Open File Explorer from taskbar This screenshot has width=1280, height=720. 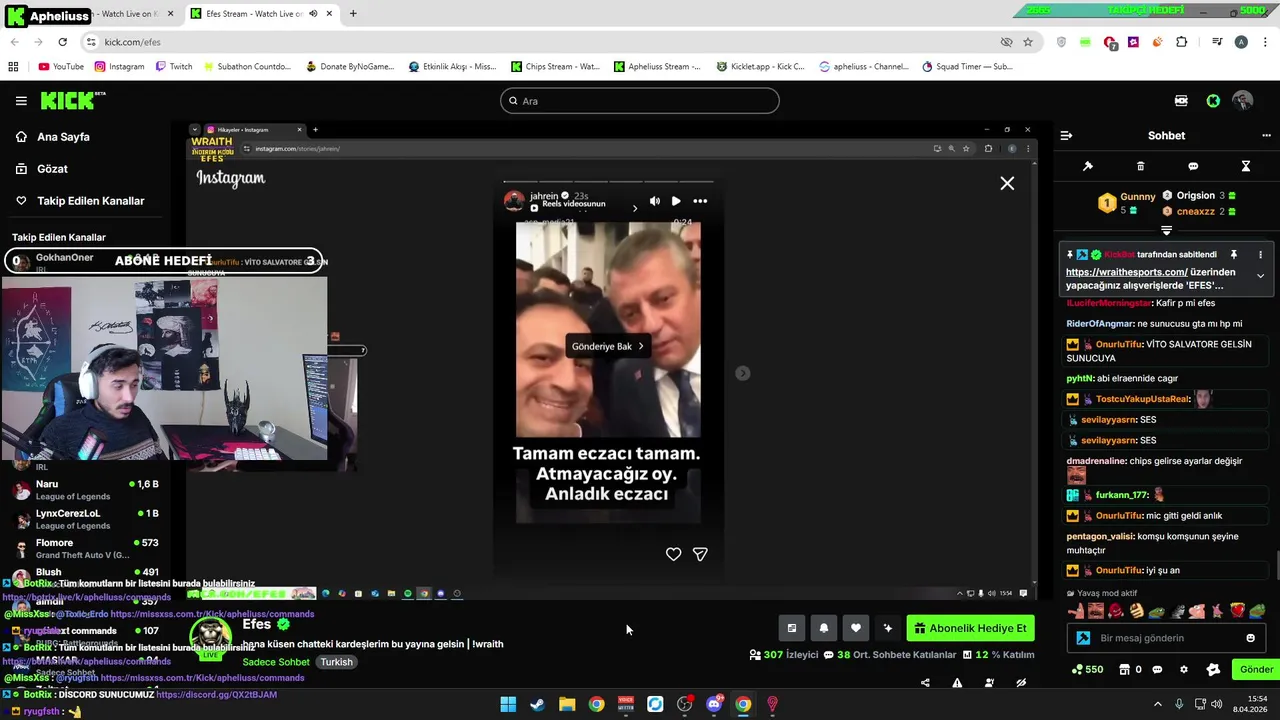(x=567, y=704)
